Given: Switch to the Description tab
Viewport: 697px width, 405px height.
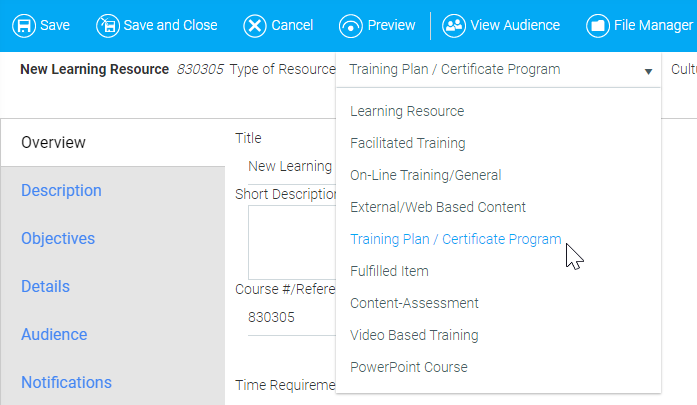Looking at the screenshot, I should pos(61,190).
